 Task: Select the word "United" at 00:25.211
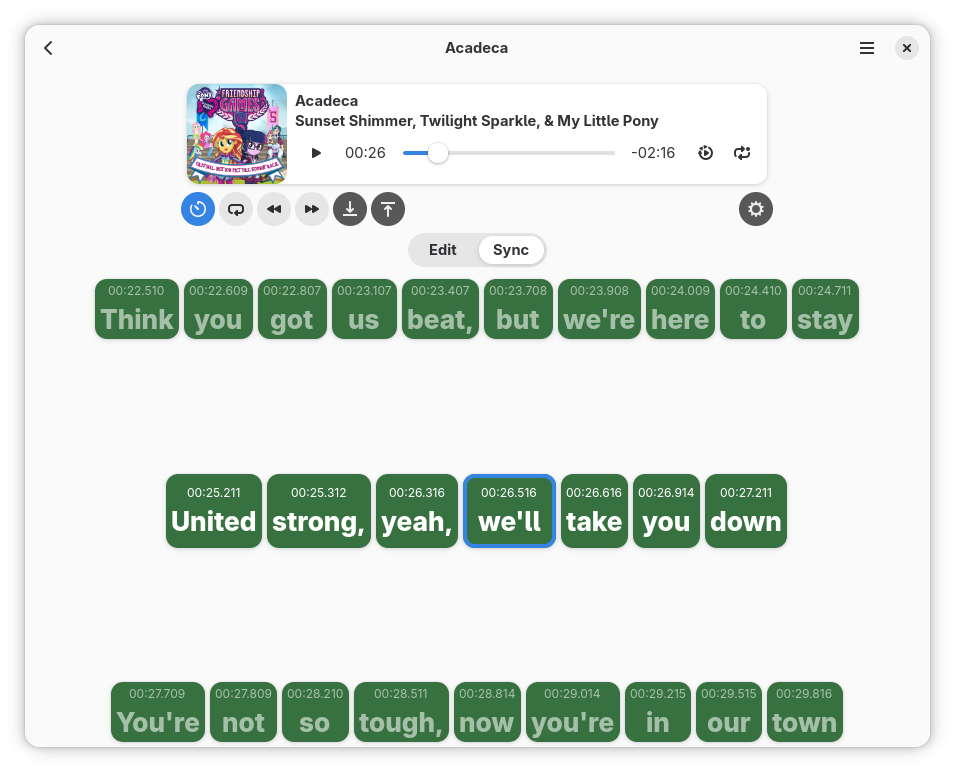(214, 511)
